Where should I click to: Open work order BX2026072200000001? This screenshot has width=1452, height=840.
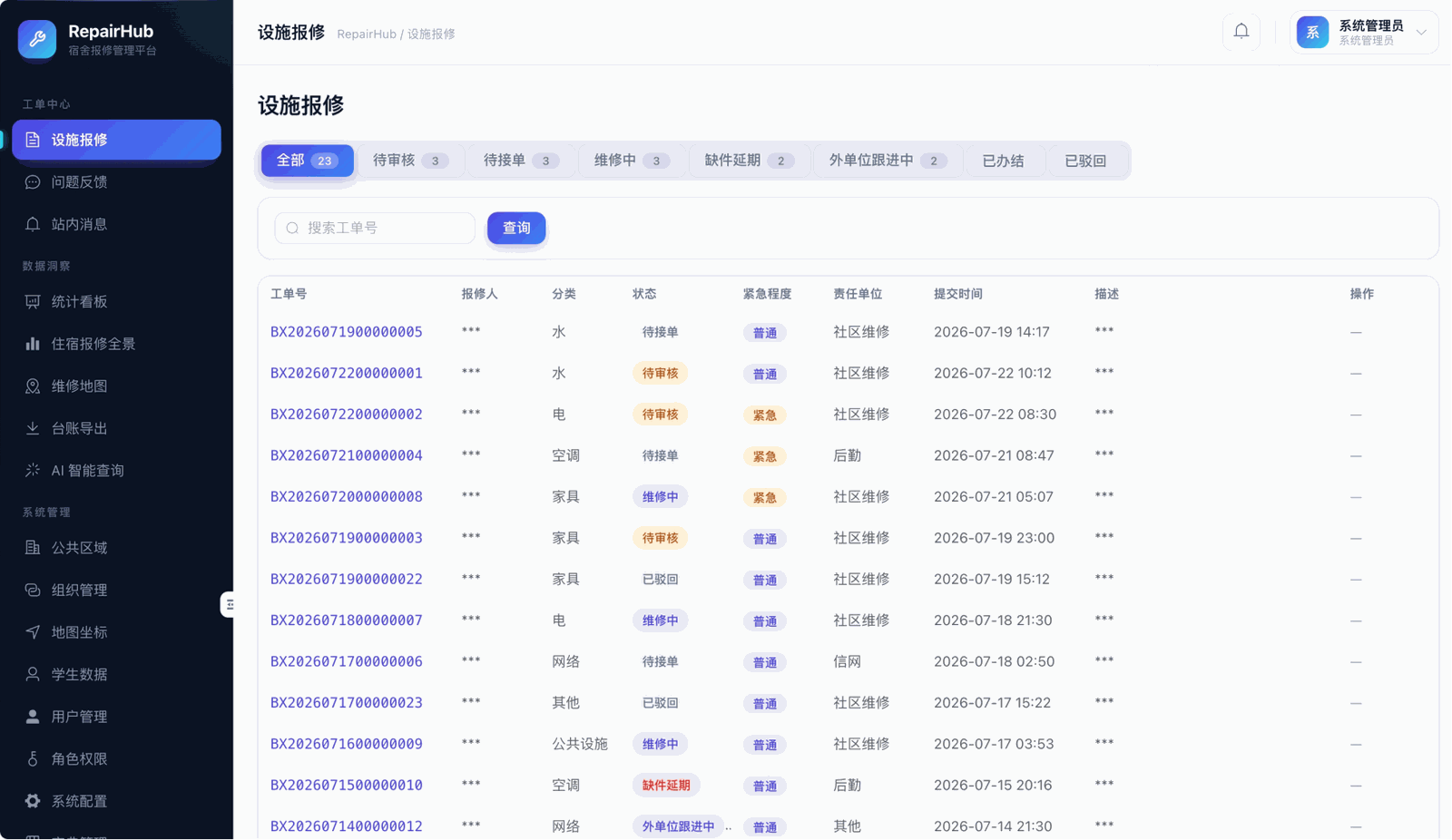point(347,373)
